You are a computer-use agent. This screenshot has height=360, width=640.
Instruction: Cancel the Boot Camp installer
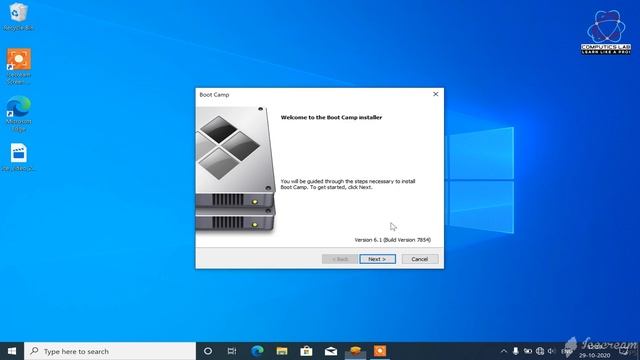tap(420, 259)
